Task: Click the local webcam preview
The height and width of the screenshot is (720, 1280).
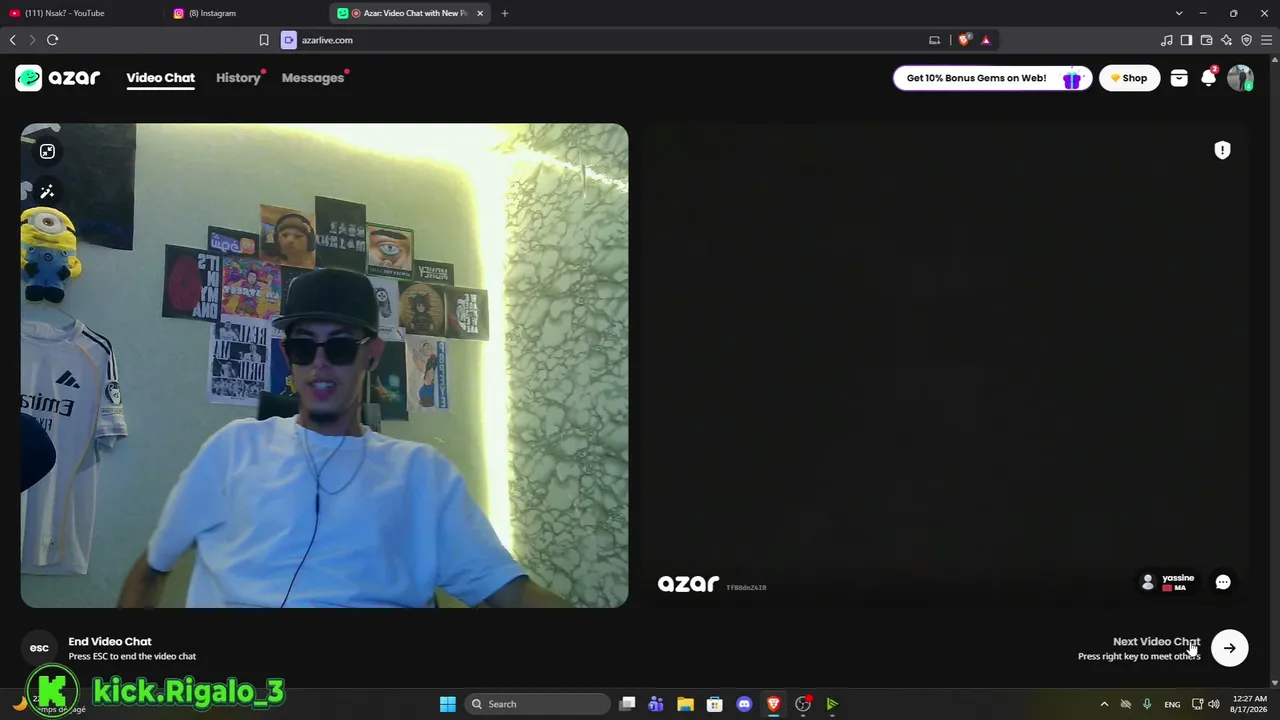Action: click(325, 365)
